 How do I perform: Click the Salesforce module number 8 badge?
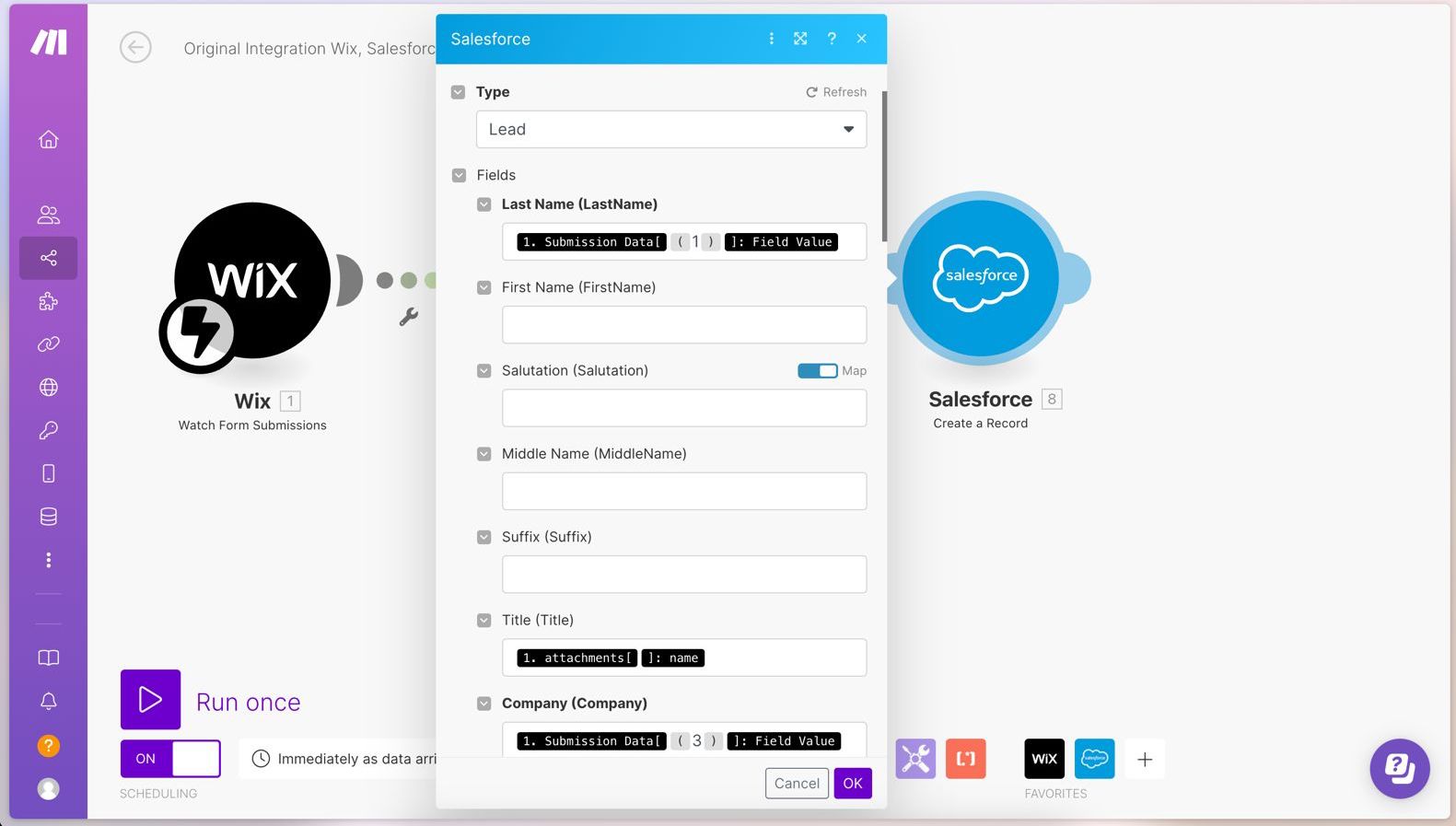[1052, 399]
